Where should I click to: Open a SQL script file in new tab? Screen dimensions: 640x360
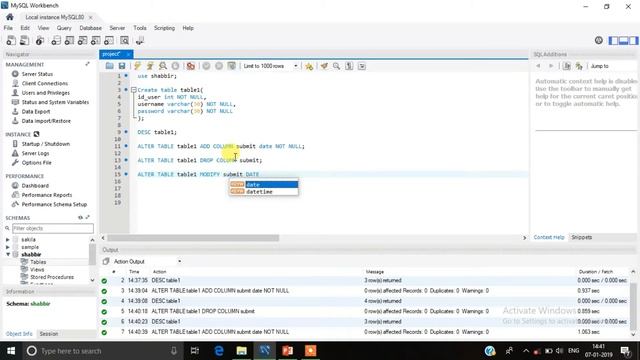pyautogui.click(x=24, y=40)
